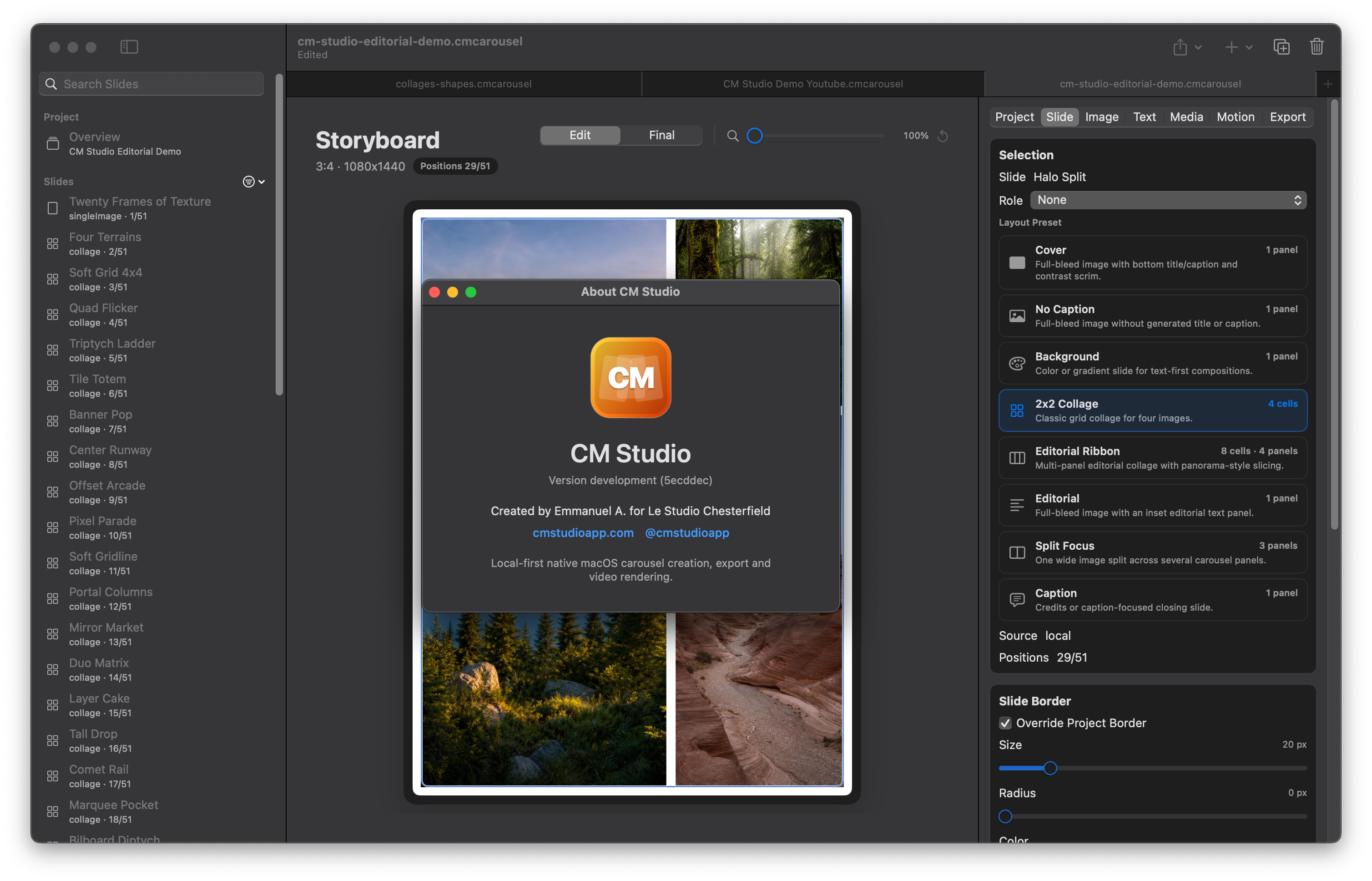Click the Editorial preset text-lines icon
Screen dimensions: 1372x881
click(1017, 505)
